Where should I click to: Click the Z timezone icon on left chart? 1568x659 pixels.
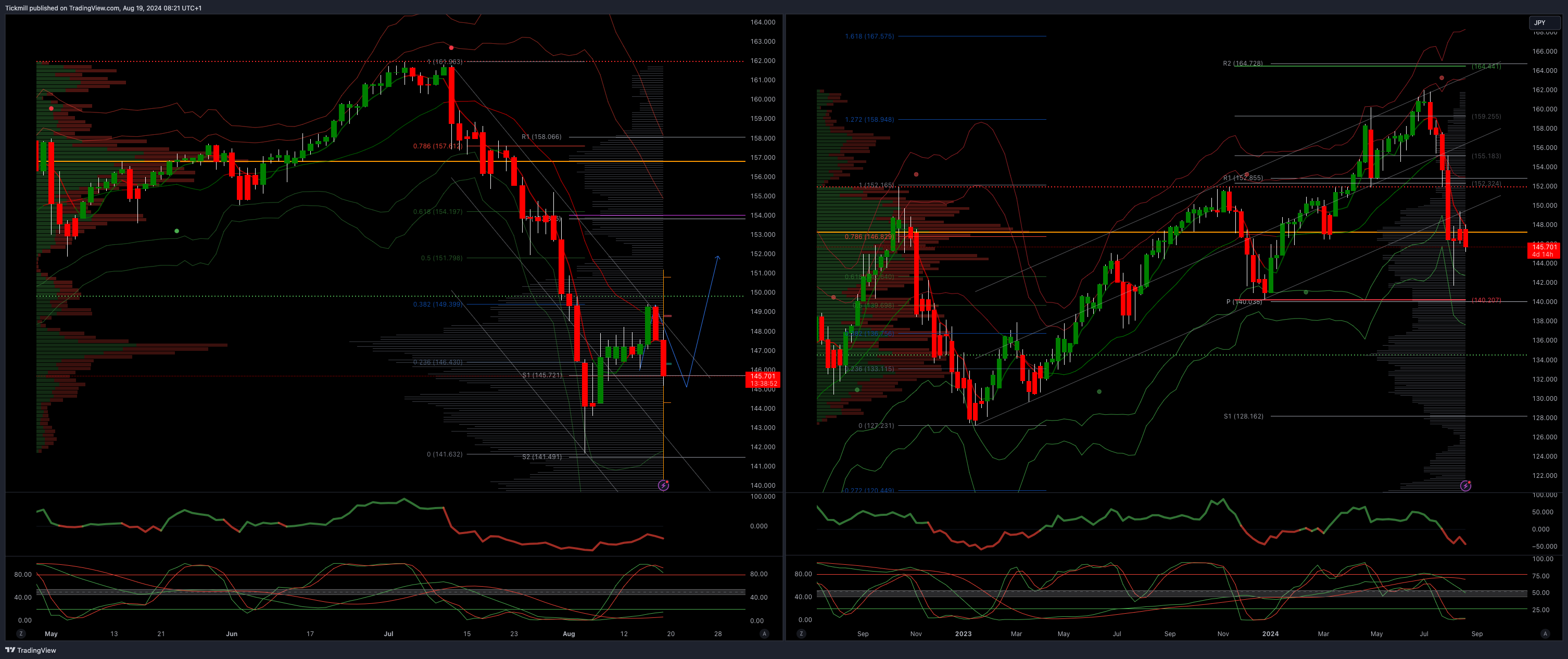(21, 633)
